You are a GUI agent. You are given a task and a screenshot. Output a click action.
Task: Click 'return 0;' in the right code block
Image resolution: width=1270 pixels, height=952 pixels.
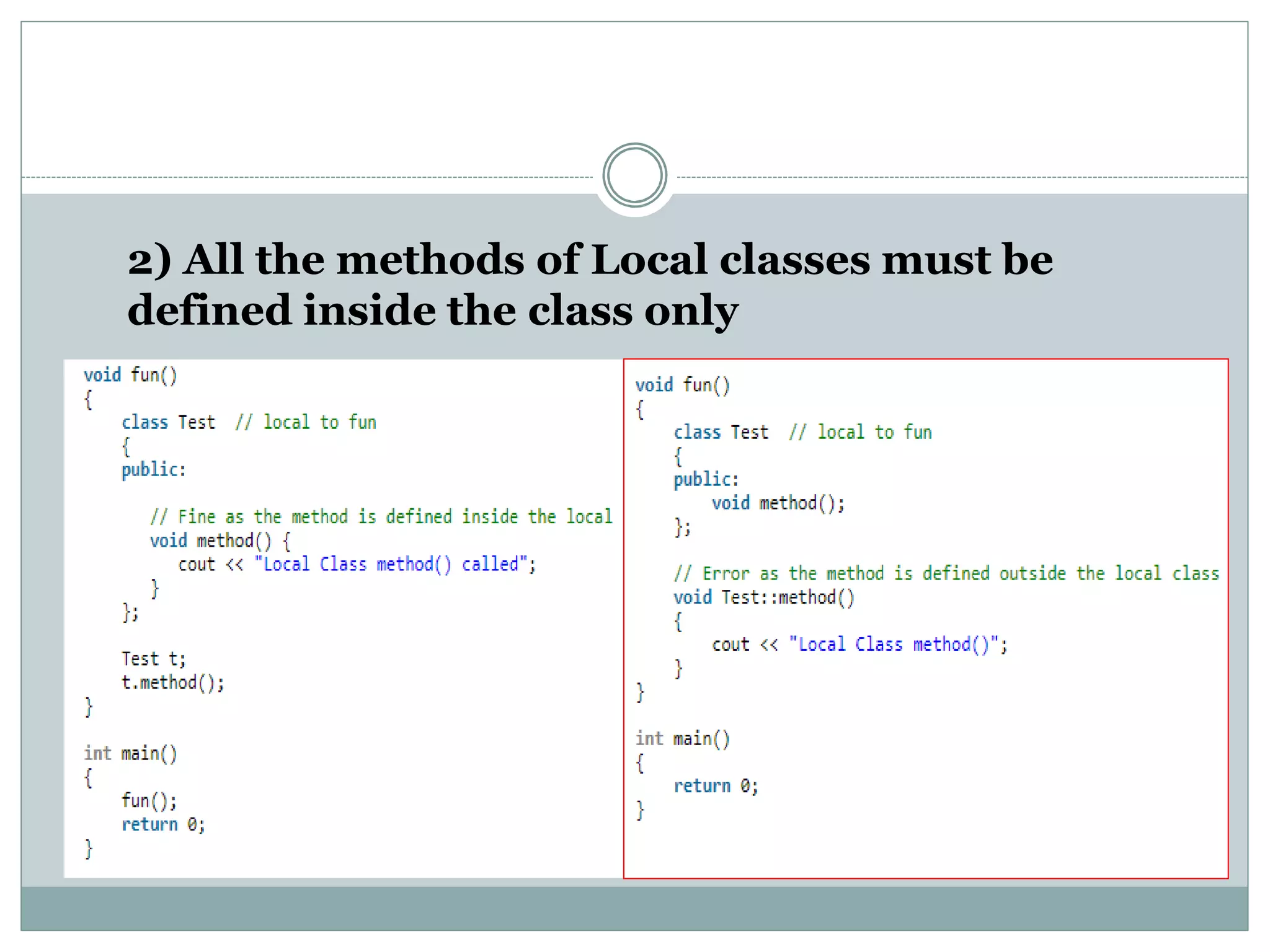(x=716, y=786)
